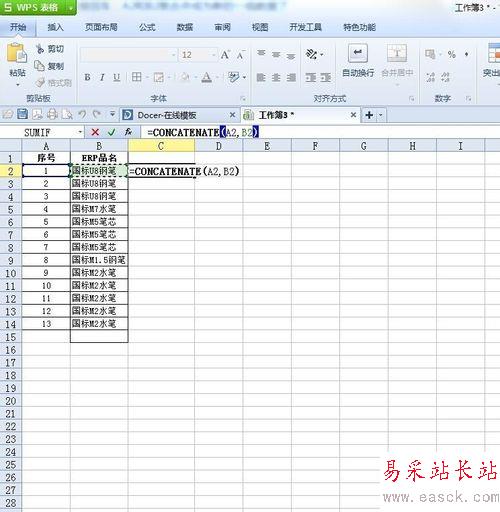Open the 开发工具 ribbon tab
500x512 pixels.
[305, 27]
